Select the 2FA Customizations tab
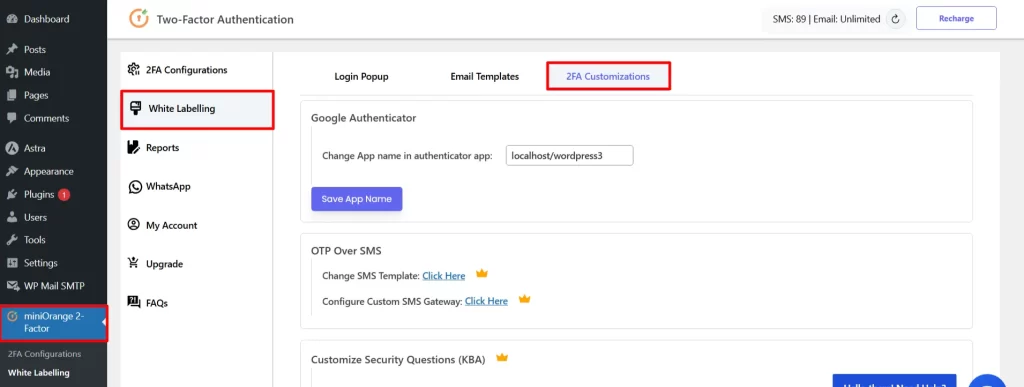The width and height of the screenshot is (1024, 387). (x=608, y=76)
